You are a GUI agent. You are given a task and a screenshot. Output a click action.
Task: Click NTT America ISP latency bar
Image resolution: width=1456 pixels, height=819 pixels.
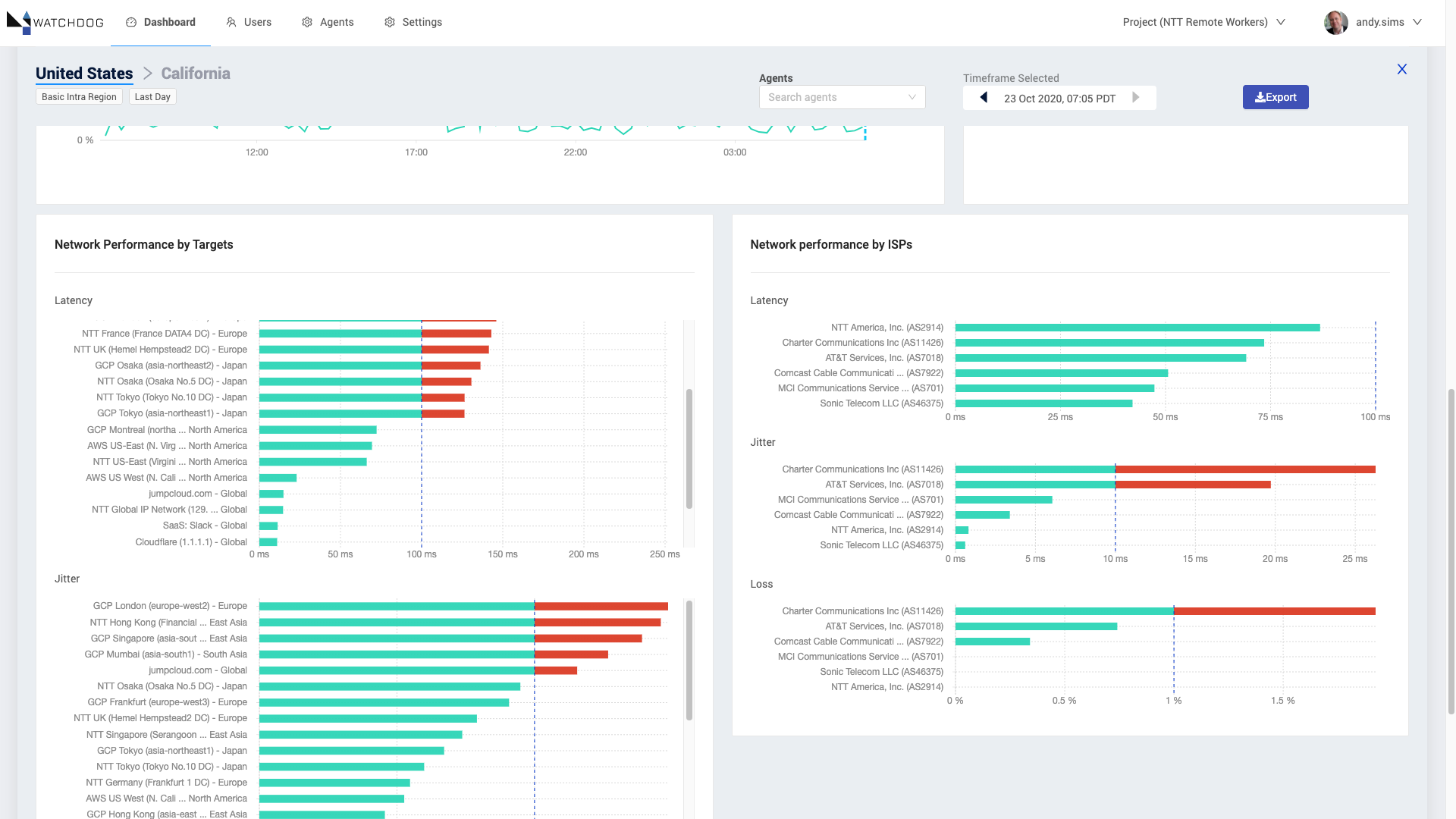click(1137, 328)
